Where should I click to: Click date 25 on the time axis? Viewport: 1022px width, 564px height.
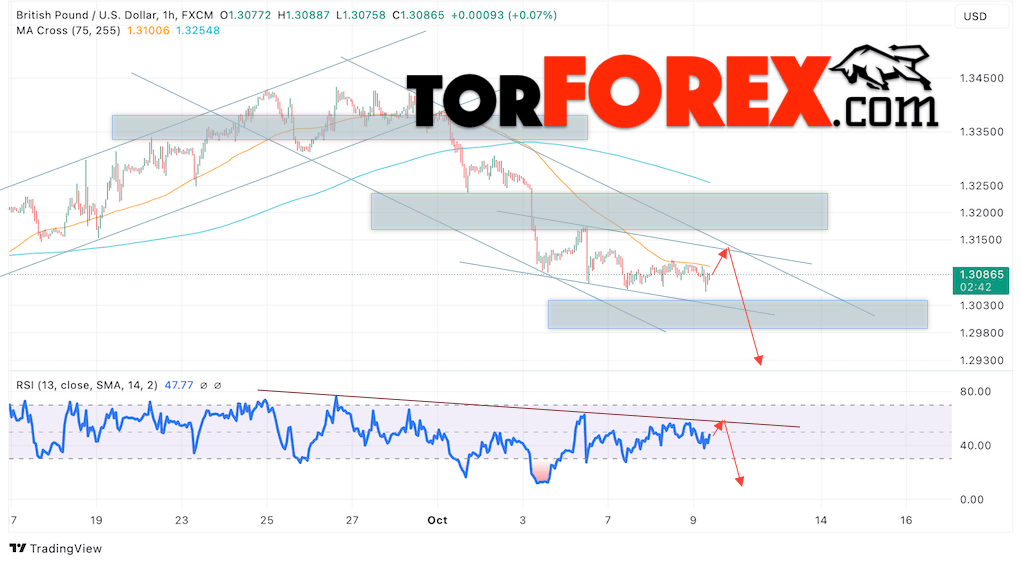click(x=267, y=520)
